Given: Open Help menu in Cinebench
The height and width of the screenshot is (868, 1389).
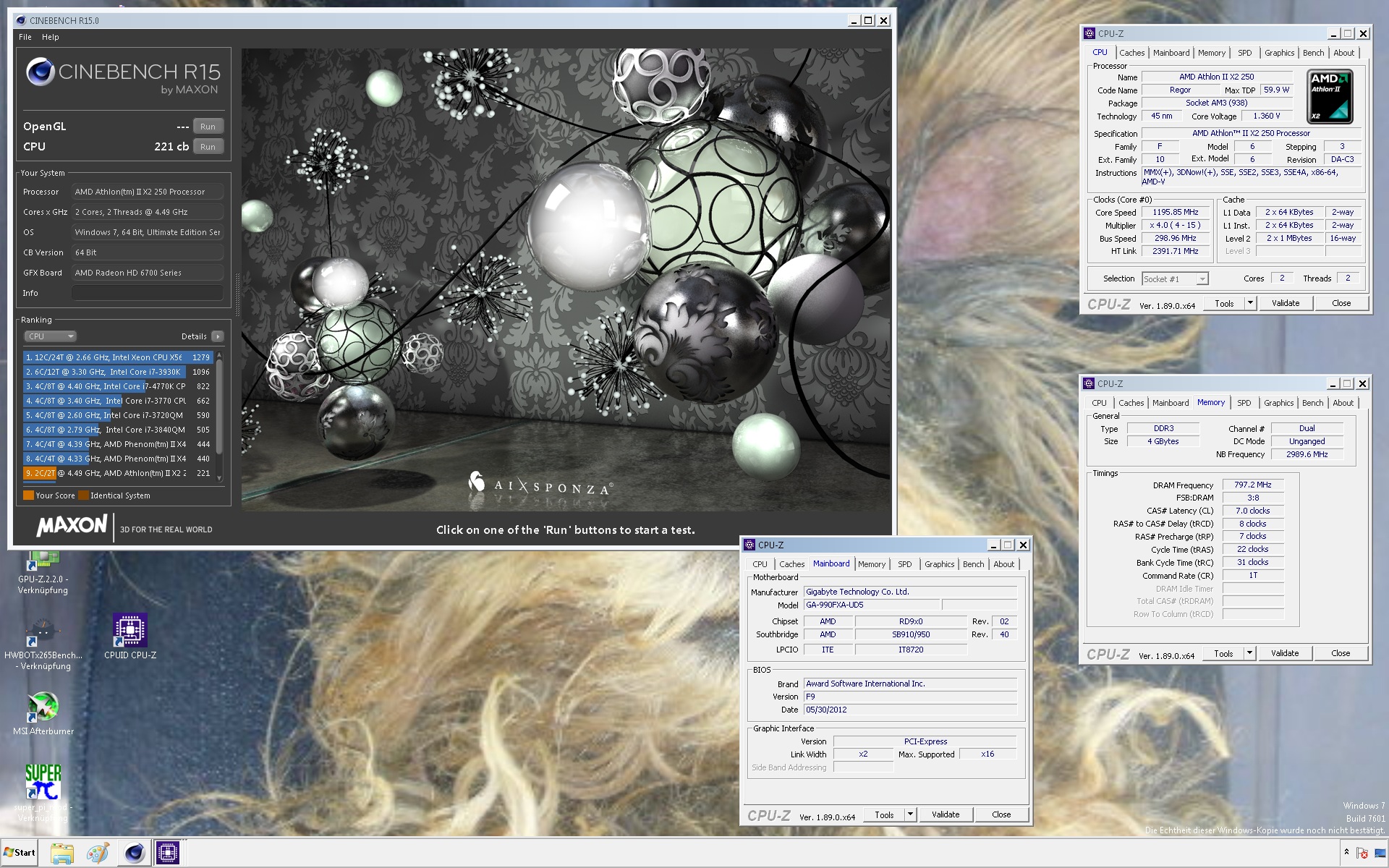Looking at the screenshot, I should 51,37.
